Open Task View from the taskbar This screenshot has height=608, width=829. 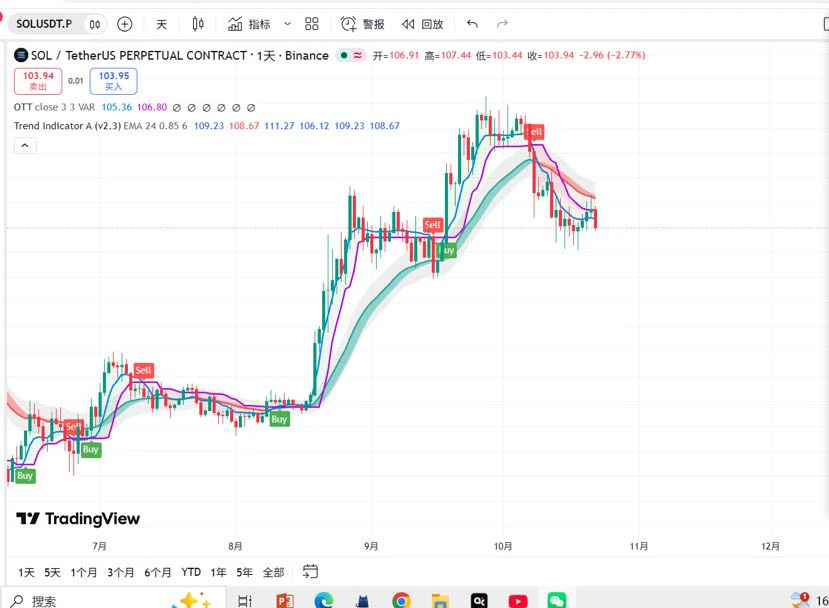[x=245, y=601]
